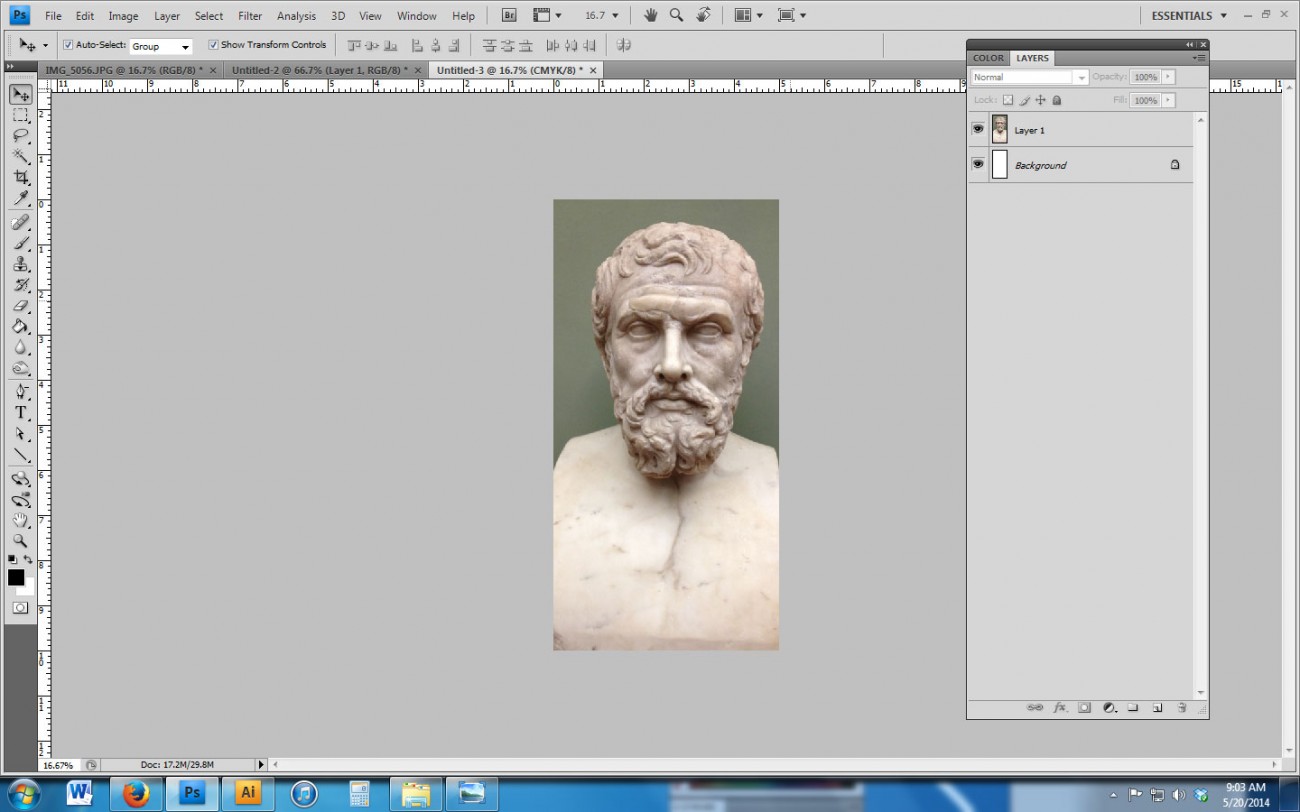1300x812 pixels.
Task: Click the foreground color swatch
Action: pyautogui.click(x=16, y=577)
